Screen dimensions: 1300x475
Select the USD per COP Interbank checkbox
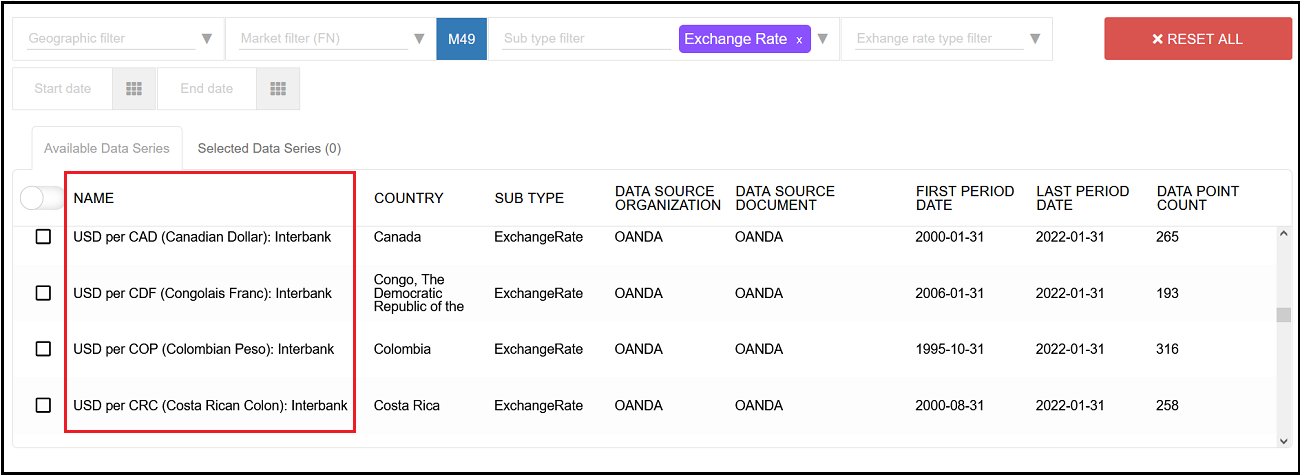43,349
